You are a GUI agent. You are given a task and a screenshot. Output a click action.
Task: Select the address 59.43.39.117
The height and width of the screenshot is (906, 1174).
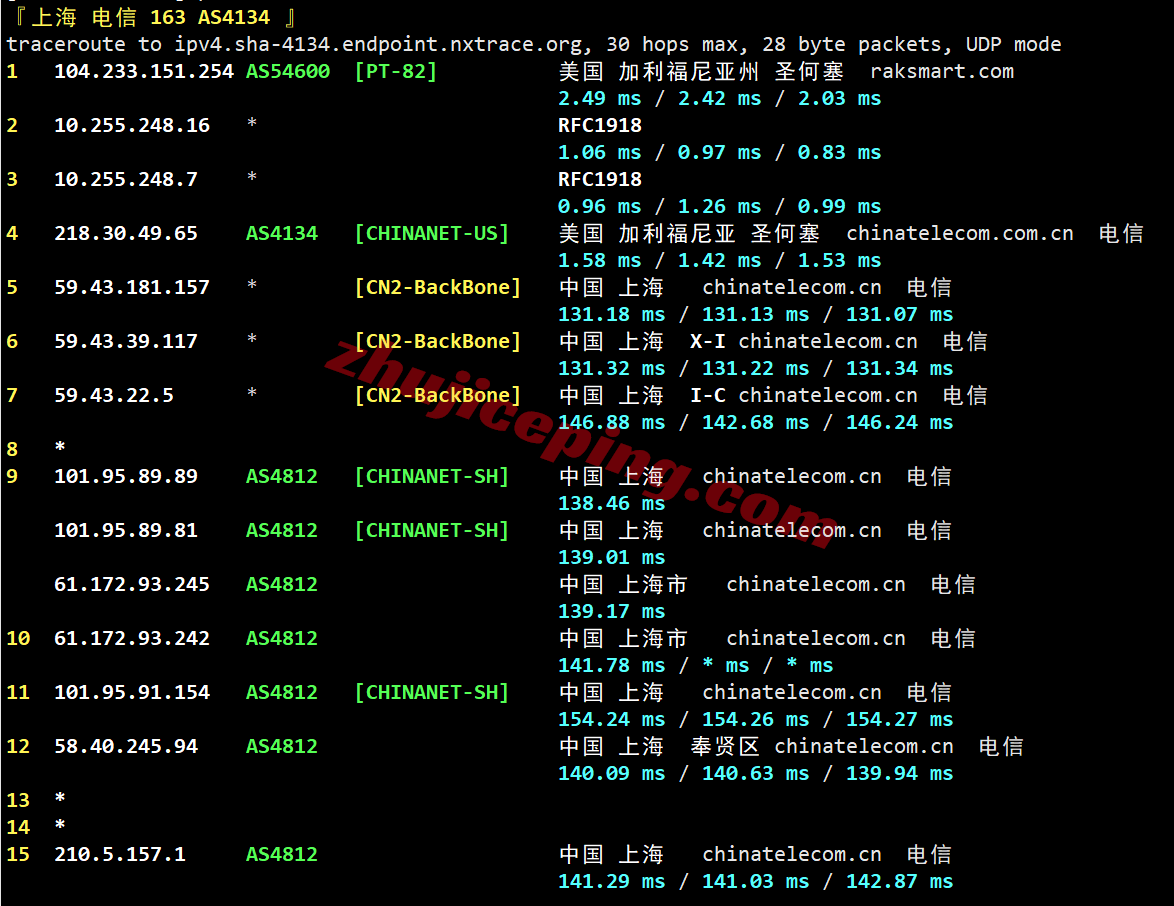point(125,341)
